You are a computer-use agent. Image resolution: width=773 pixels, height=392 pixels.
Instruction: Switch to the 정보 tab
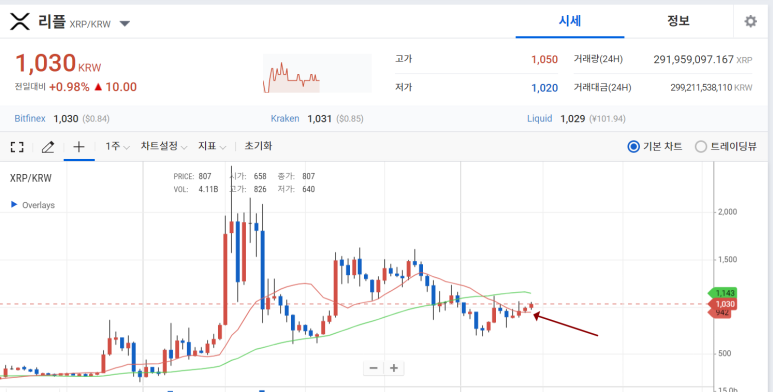coord(678,21)
